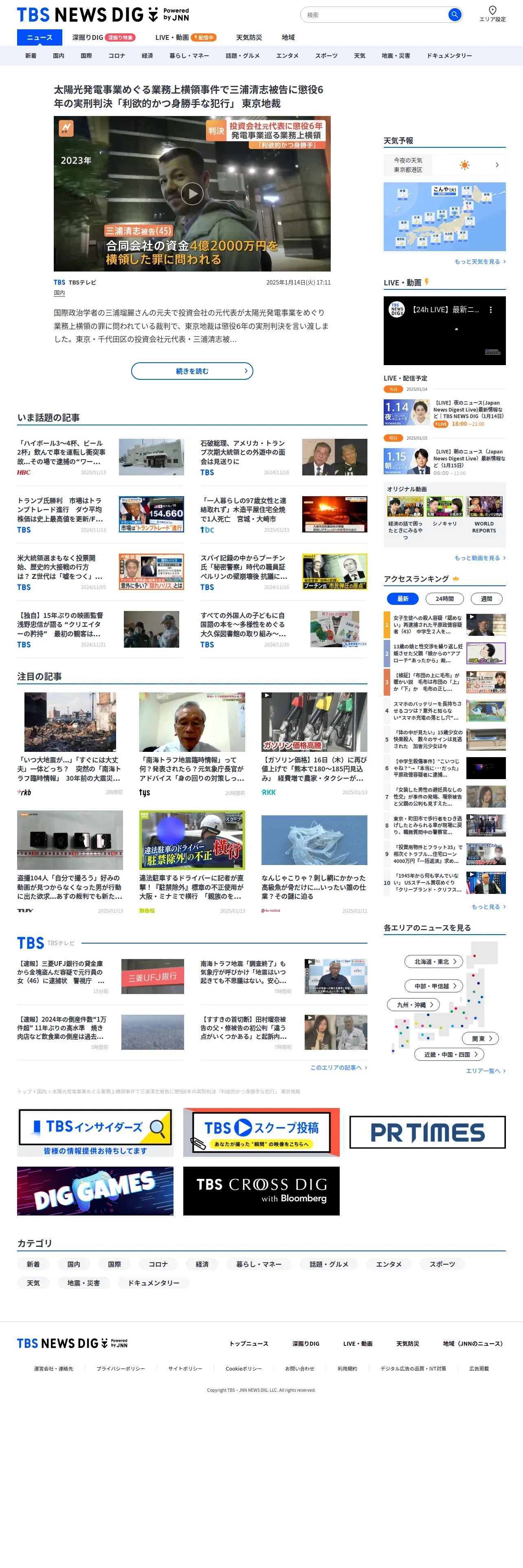This screenshot has width=523, height=1568.
Task: Select 国際 in sub navigation
Action: coord(86,56)
